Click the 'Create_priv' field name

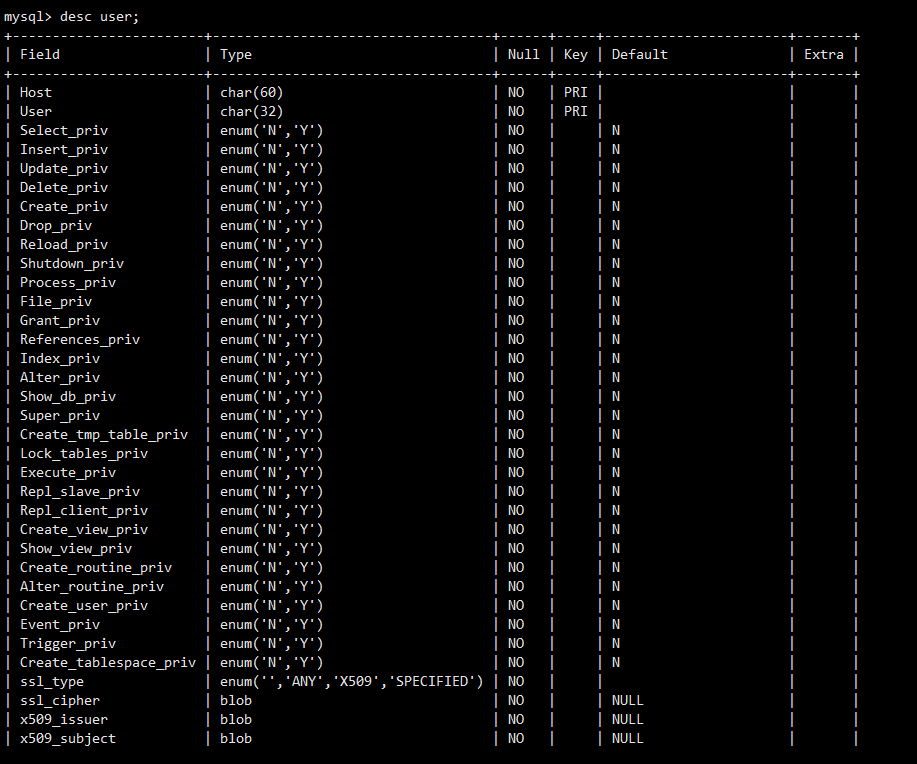(64, 207)
